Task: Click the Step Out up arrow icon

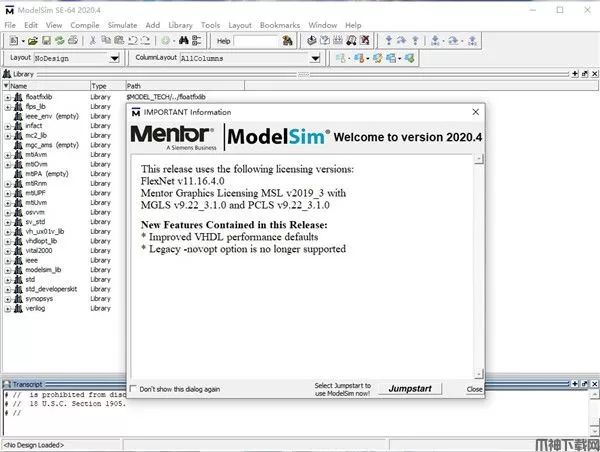Action: click(x=415, y=40)
